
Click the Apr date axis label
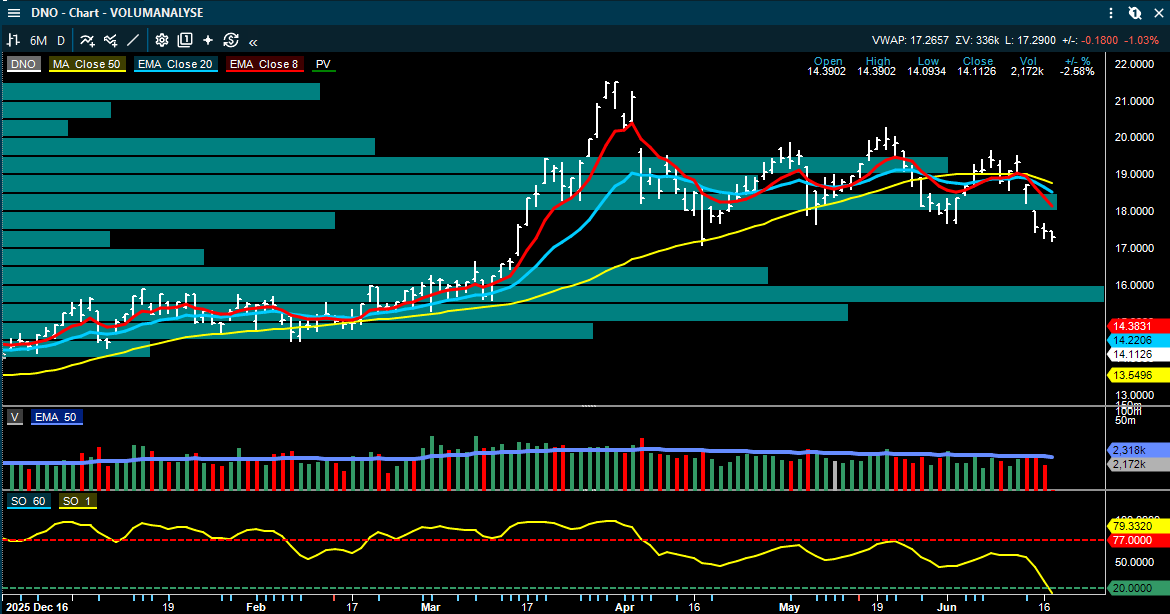(625, 607)
